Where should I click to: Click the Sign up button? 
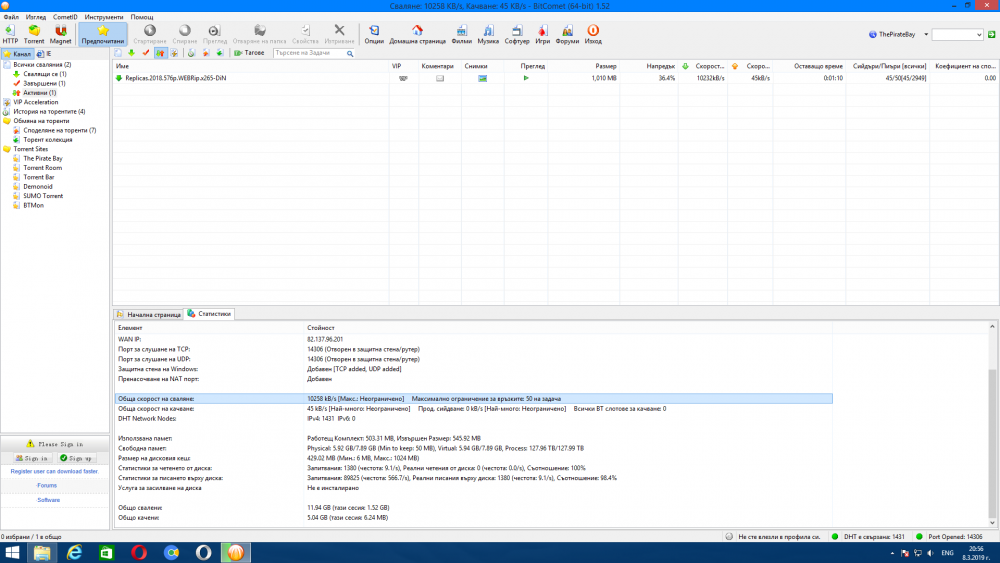coord(77,458)
